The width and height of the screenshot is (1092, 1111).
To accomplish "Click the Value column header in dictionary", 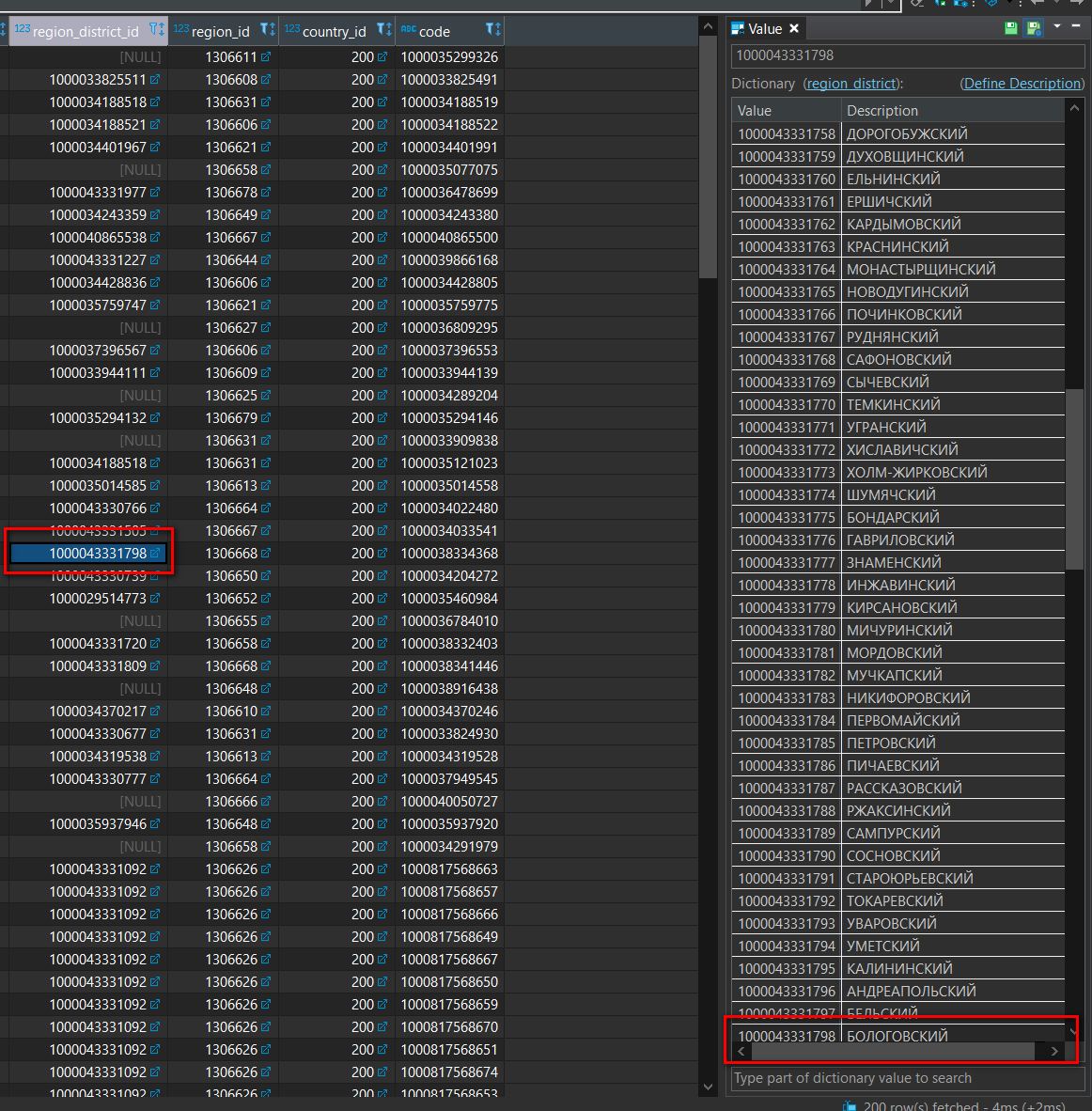I will pos(786,111).
